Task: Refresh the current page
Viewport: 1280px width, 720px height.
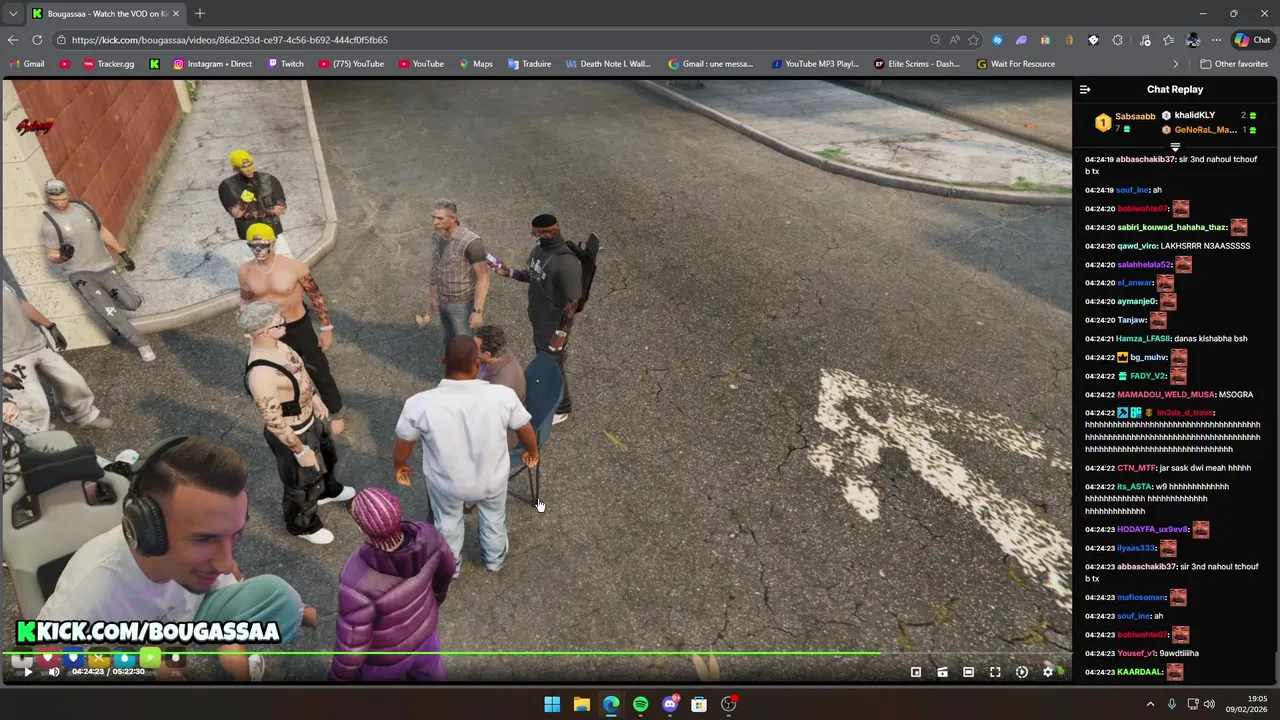Action: (x=37, y=40)
